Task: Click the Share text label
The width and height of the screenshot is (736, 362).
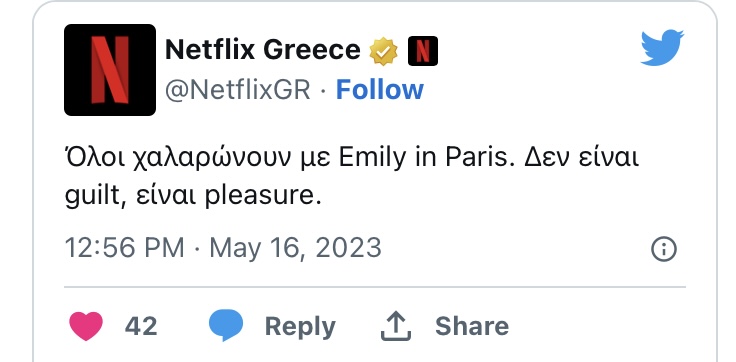Action: click(x=472, y=326)
